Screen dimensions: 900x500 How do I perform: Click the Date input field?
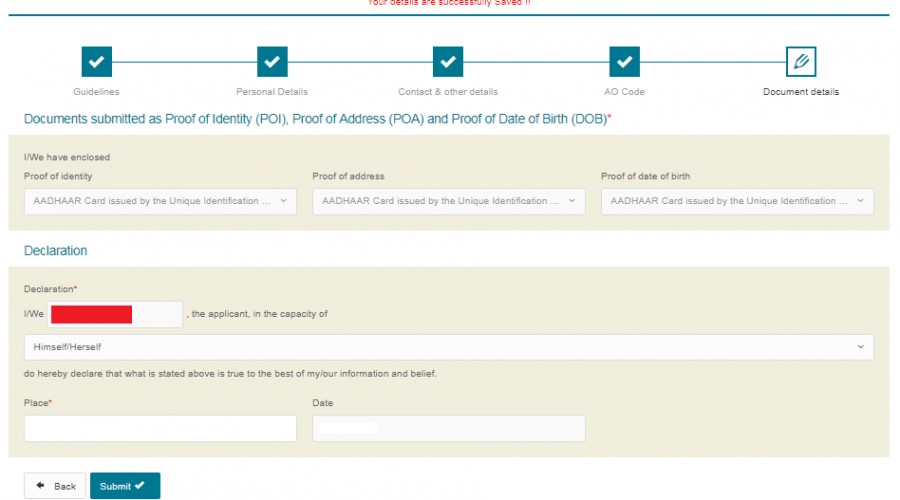click(x=449, y=428)
